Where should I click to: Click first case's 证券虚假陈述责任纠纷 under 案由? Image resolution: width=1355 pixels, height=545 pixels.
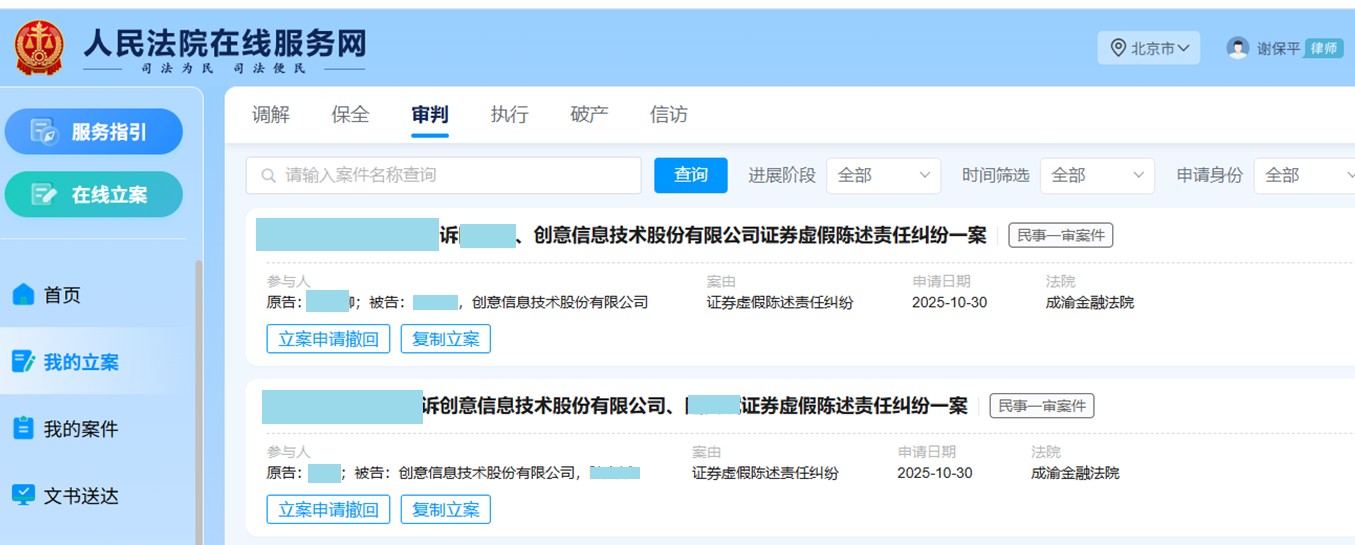(x=780, y=302)
